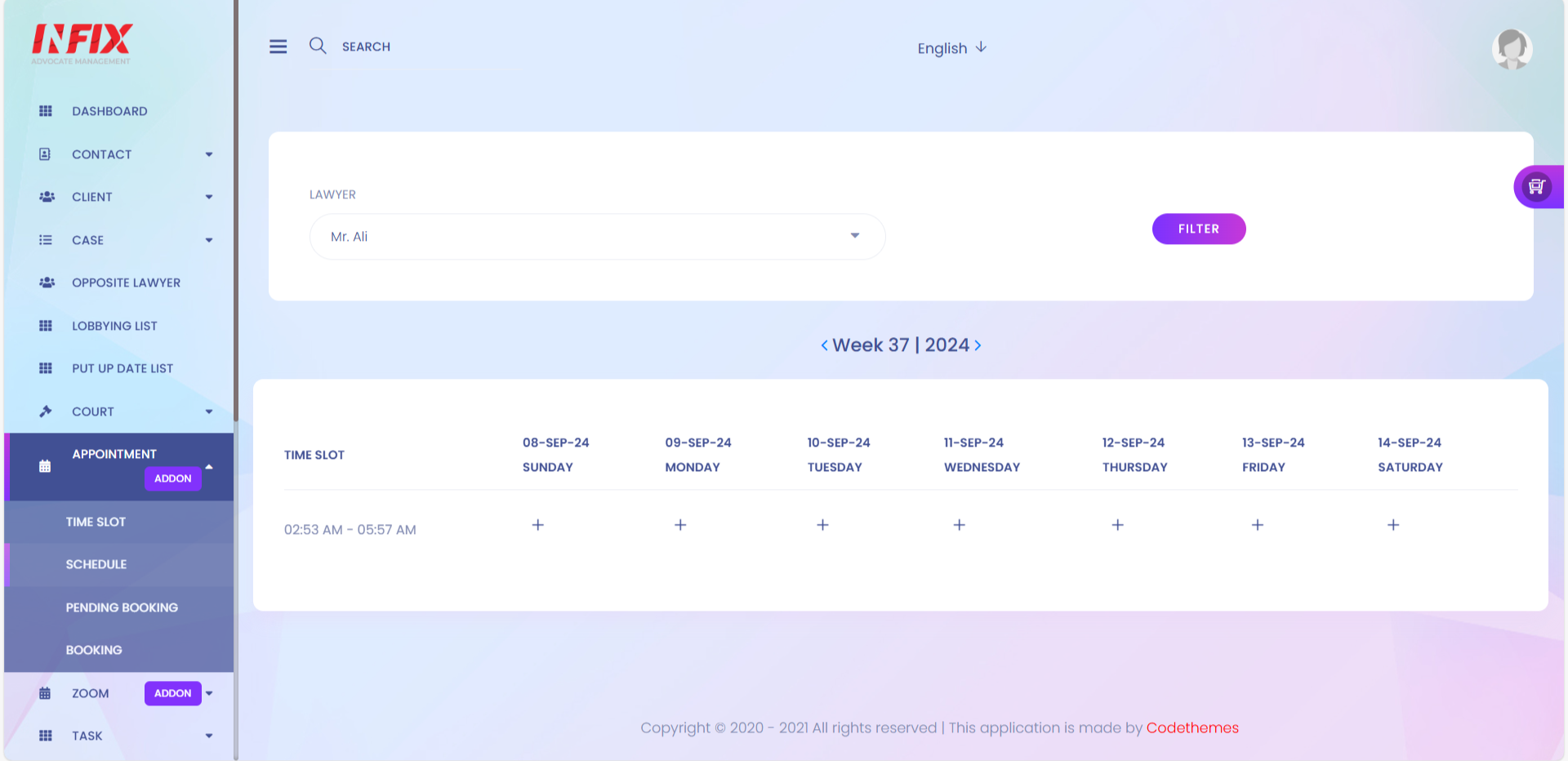Open the purple shopping cart icon
1568x761 pixels.
pyautogui.click(x=1536, y=187)
